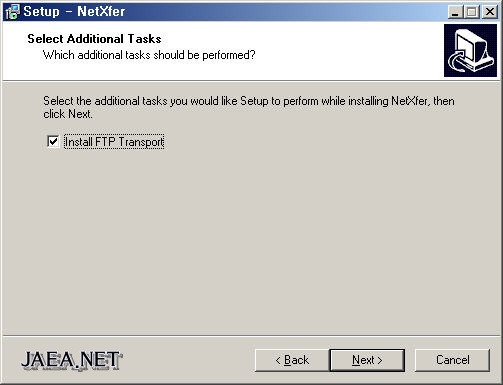The width and height of the screenshot is (503, 385).
Task: Click empty space between logo and Back button
Action: tap(188, 360)
